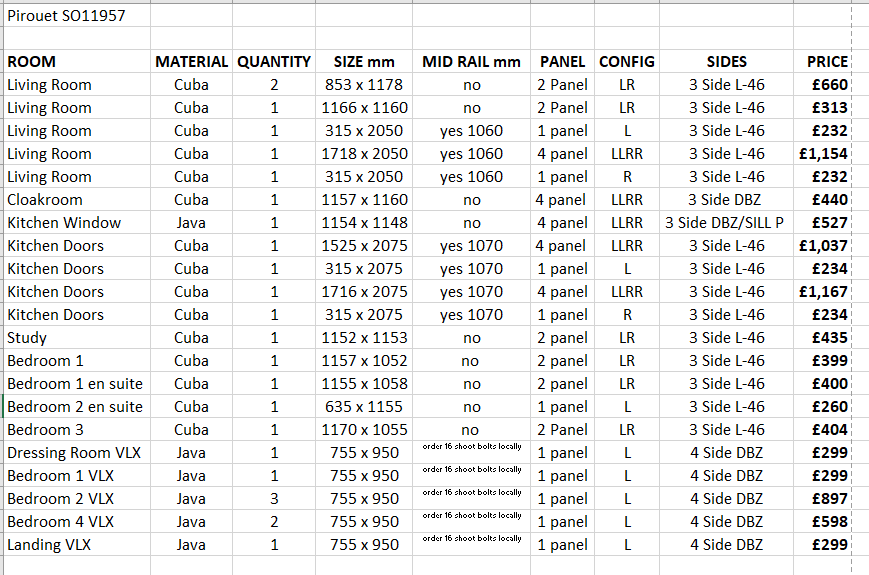
Task: Click the Kitchen Window cell
Action: 64,223
